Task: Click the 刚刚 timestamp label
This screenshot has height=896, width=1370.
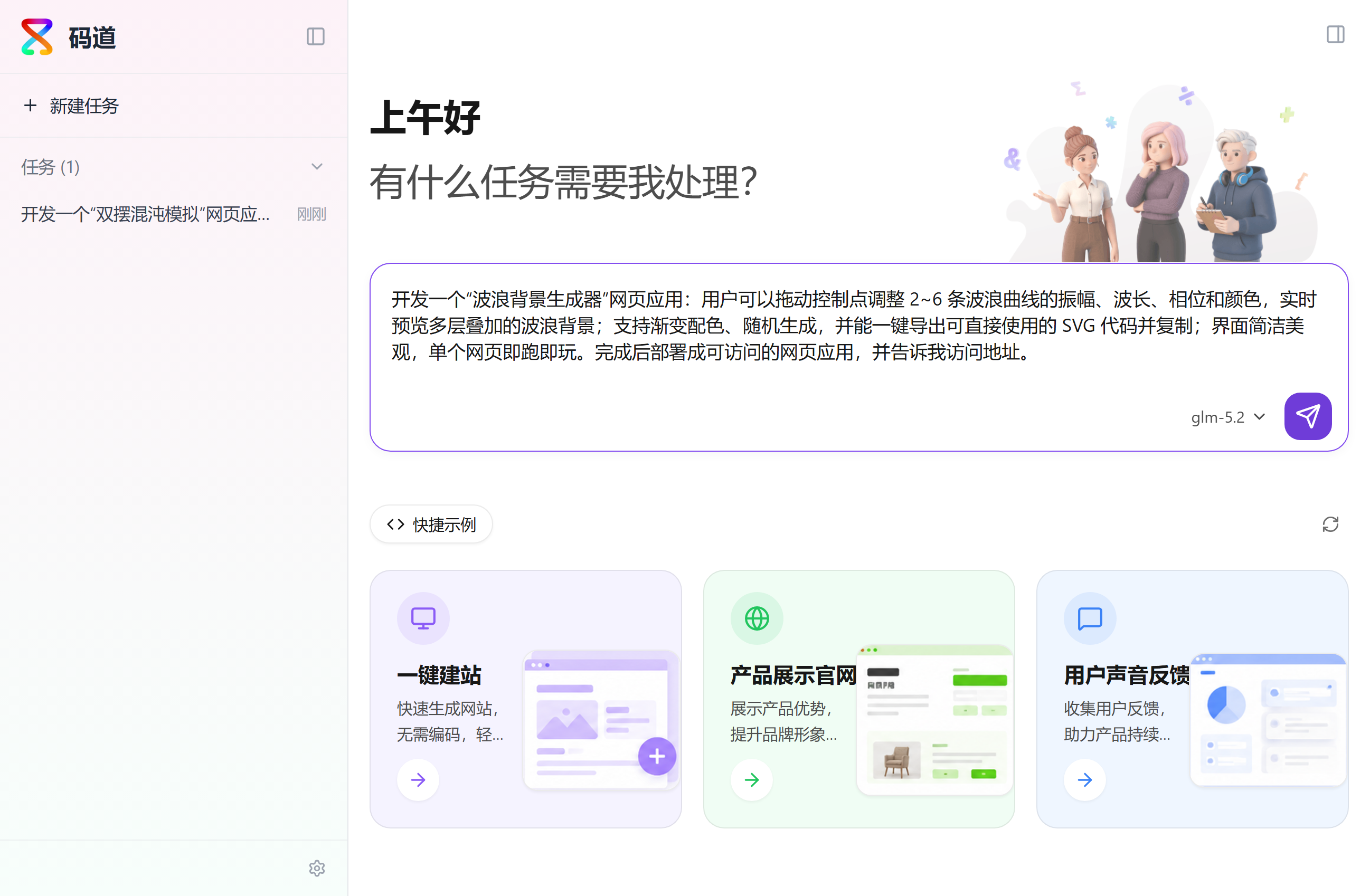Action: (x=311, y=214)
